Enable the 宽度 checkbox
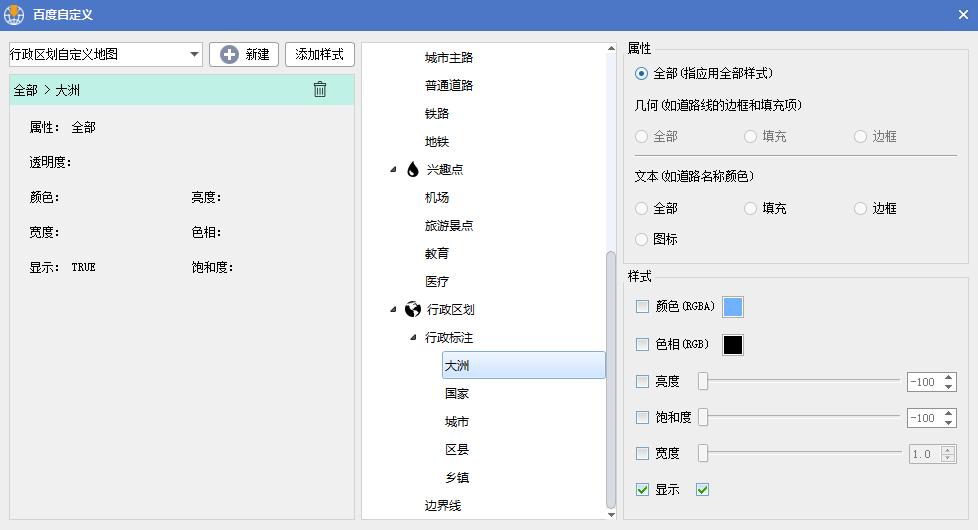 click(642, 453)
